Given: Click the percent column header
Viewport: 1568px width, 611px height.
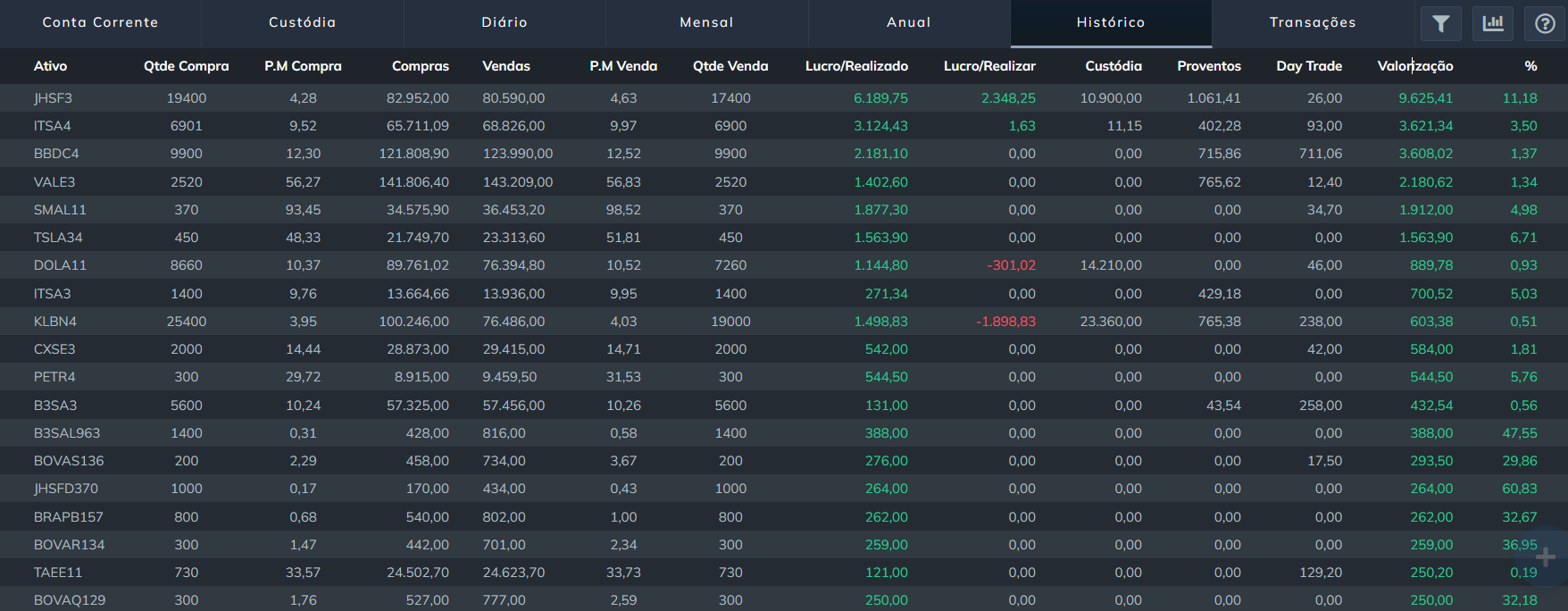Looking at the screenshot, I should click(x=1530, y=66).
